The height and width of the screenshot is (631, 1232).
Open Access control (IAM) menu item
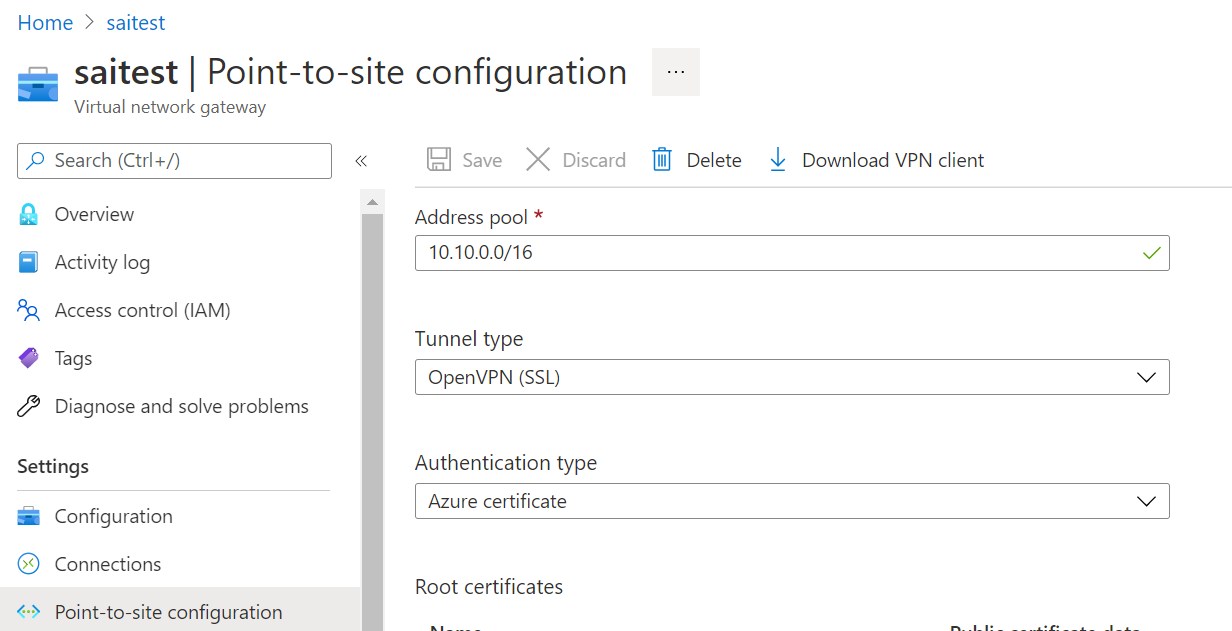[x=143, y=310]
